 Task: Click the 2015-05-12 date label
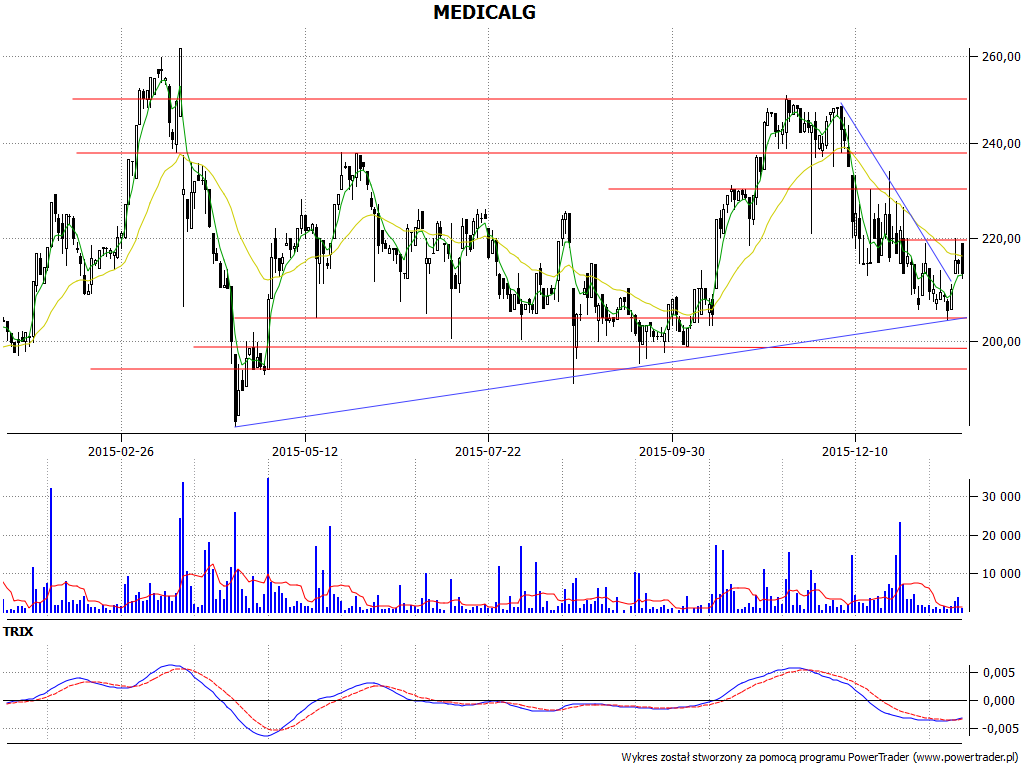[305, 451]
